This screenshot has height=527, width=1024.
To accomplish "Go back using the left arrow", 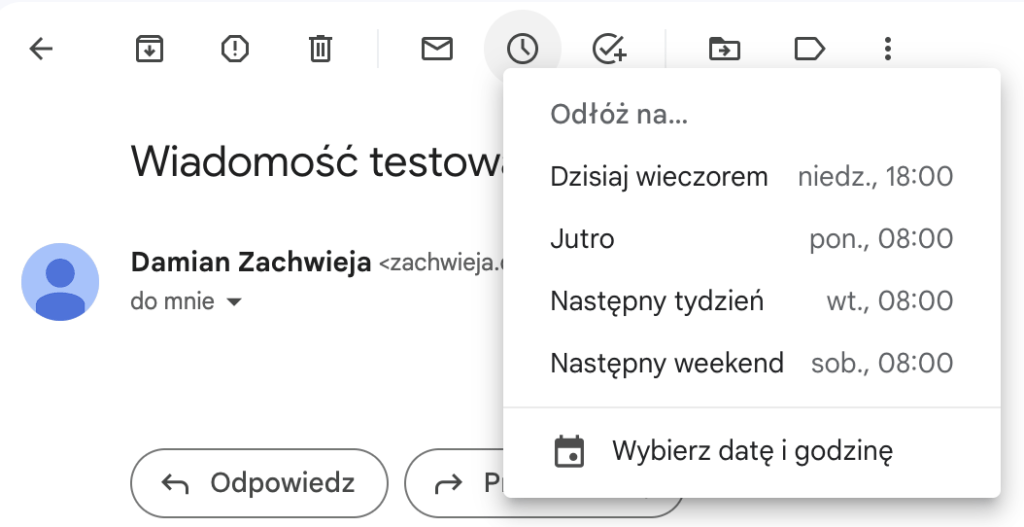I will point(41,49).
